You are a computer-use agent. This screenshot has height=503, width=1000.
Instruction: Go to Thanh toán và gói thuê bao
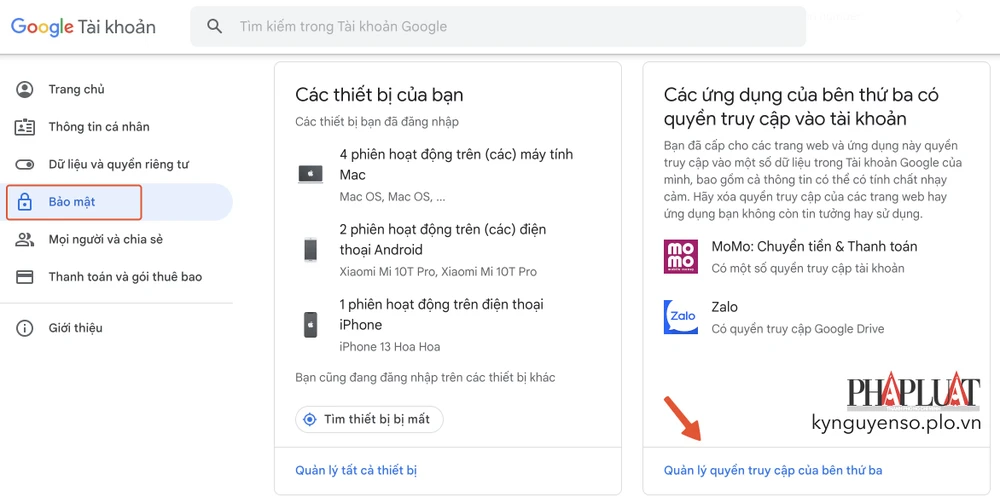point(125,277)
